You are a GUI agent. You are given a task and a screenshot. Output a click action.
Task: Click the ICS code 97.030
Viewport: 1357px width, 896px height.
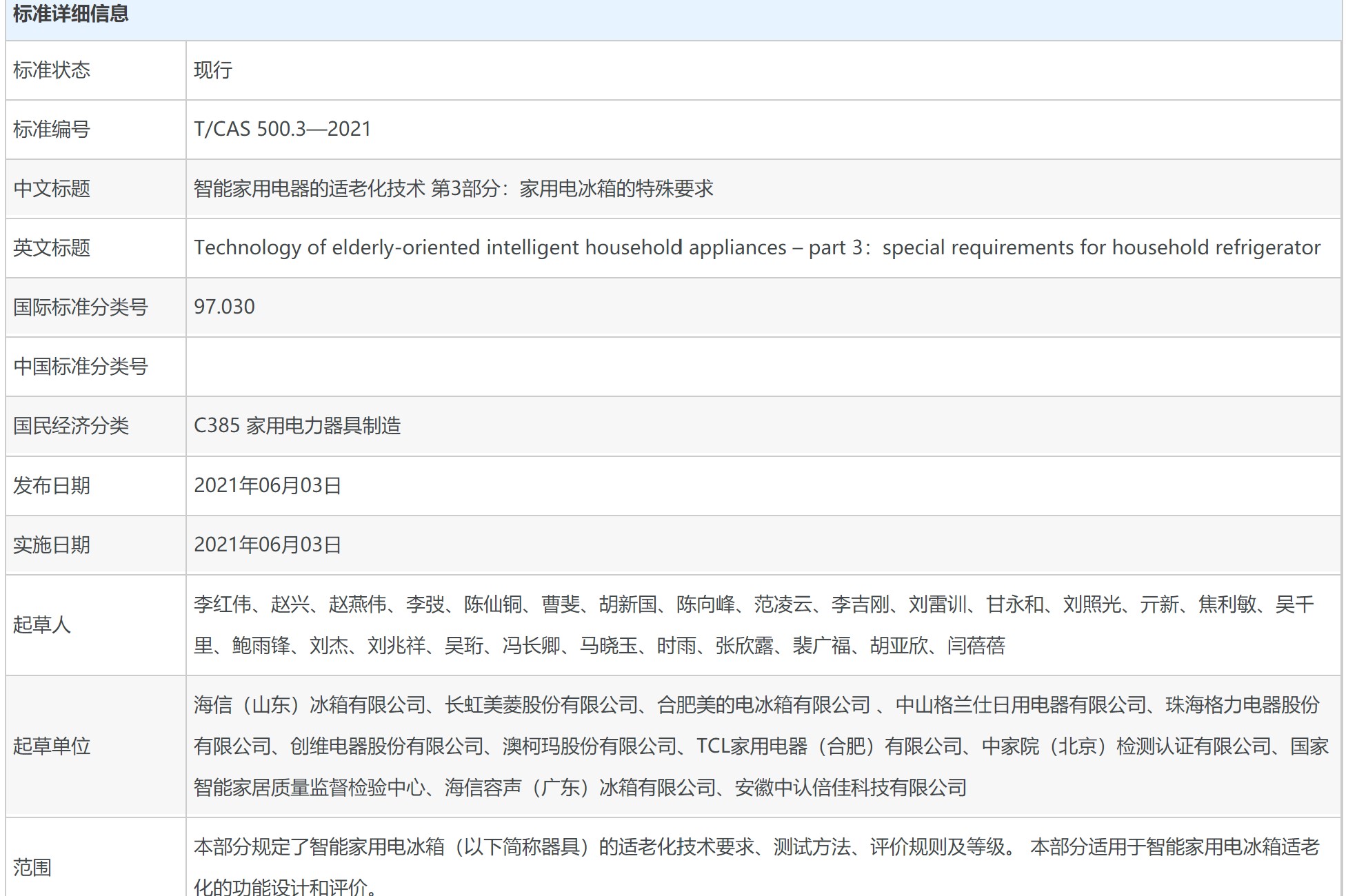point(224,307)
